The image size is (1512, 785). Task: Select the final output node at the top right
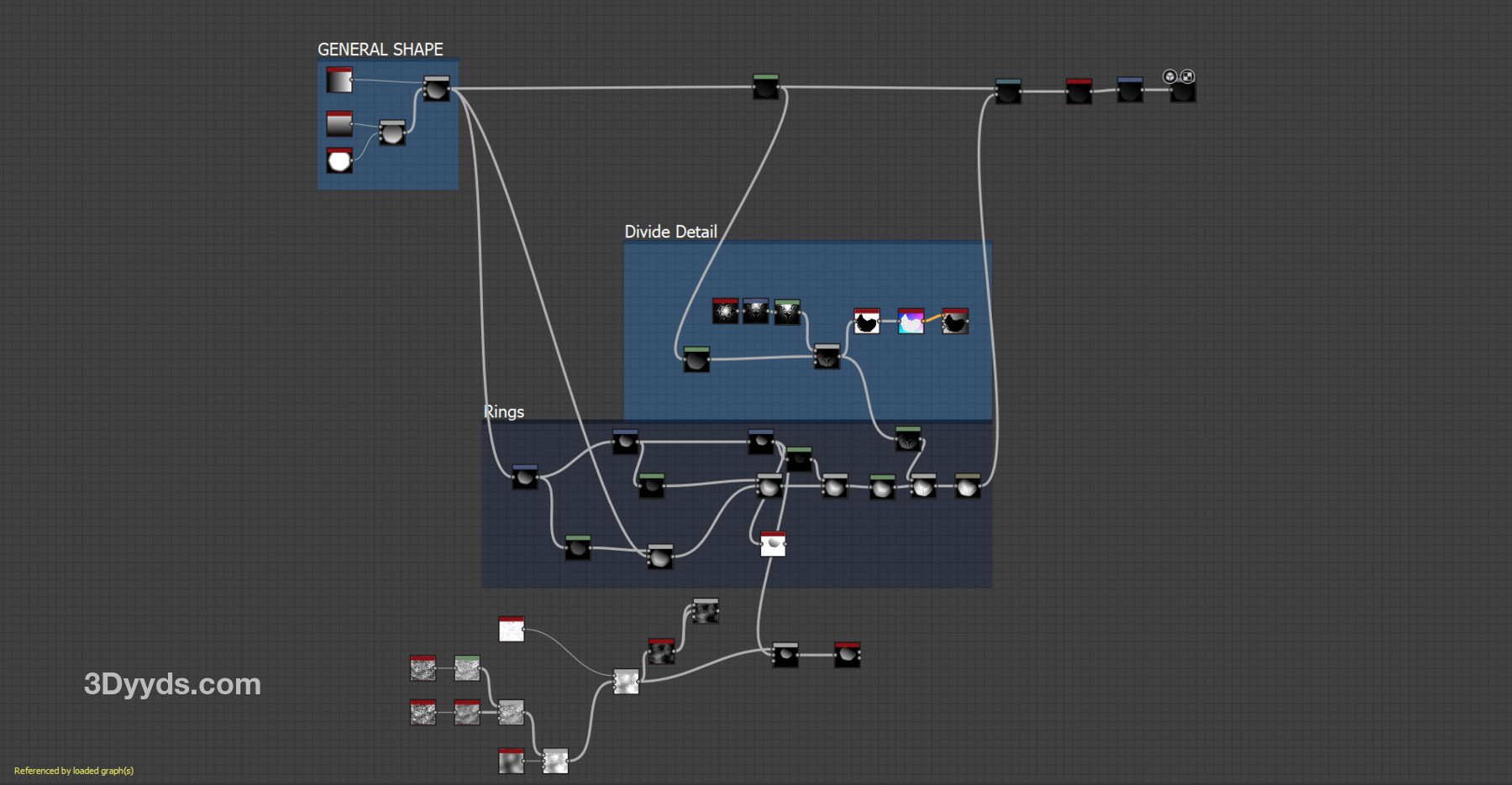click(x=1183, y=92)
